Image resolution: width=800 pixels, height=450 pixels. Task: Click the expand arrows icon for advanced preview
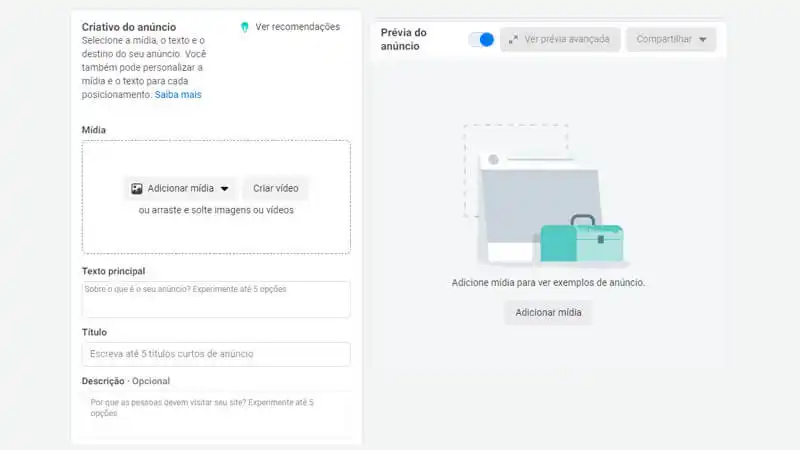pyautogui.click(x=513, y=40)
